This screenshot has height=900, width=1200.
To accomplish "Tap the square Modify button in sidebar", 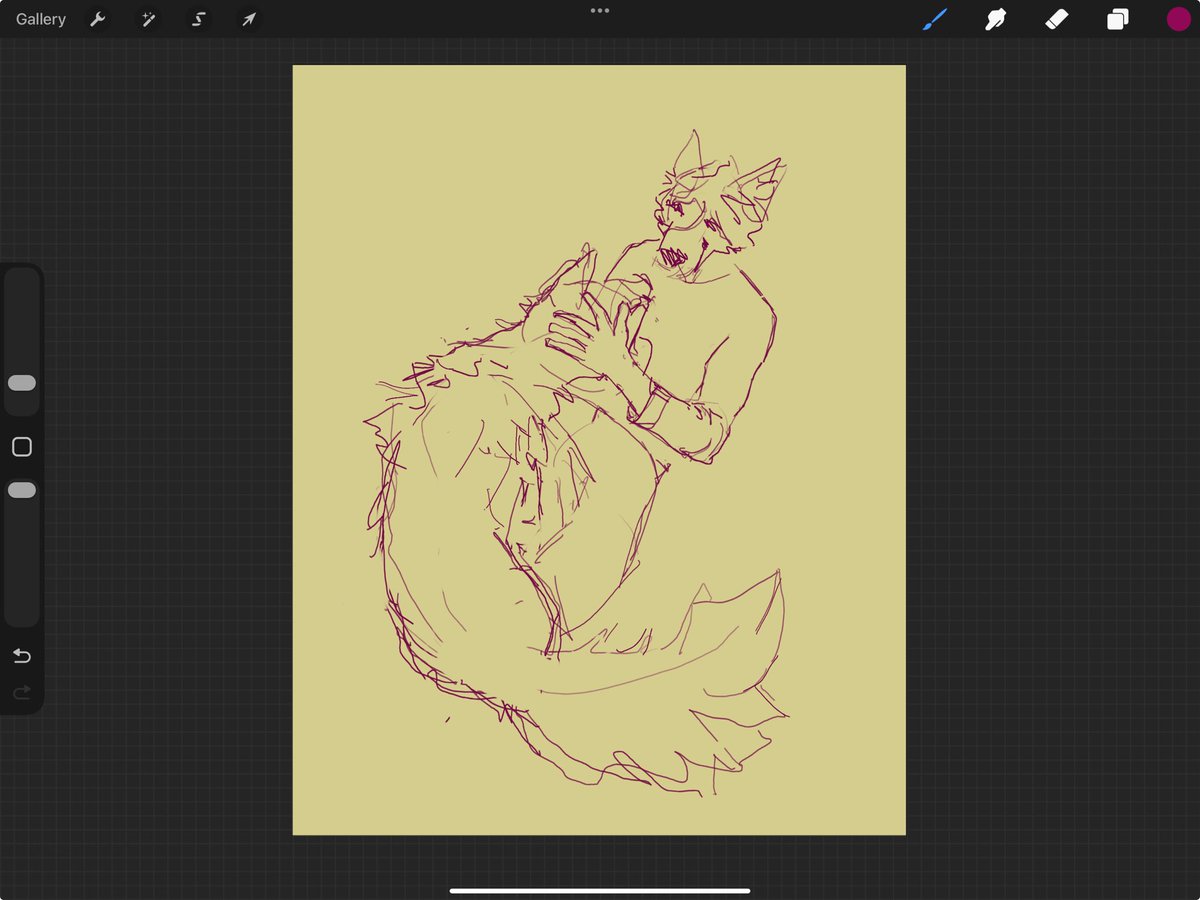I will click(x=22, y=447).
